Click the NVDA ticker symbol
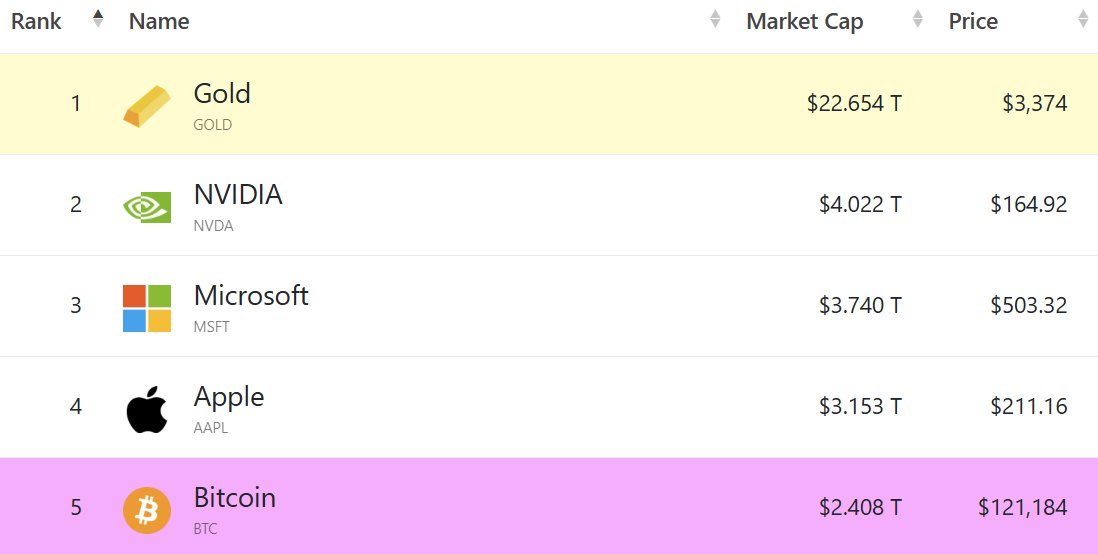The width and height of the screenshot is (1098, 554). [214, 226]
